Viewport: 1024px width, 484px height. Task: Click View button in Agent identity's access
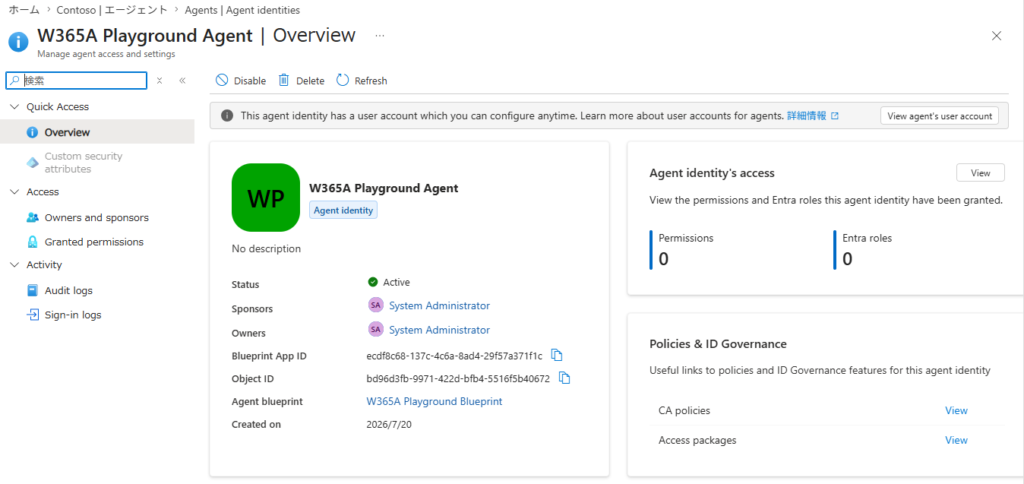980,172
